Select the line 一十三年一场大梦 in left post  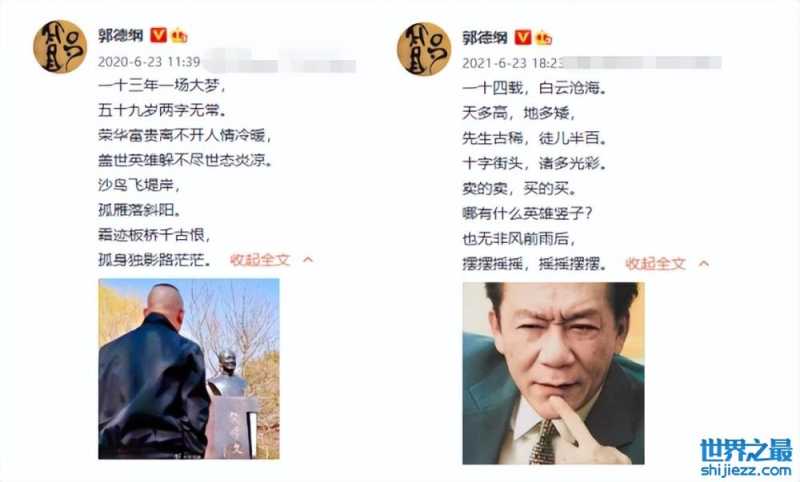tap(162, 85)
